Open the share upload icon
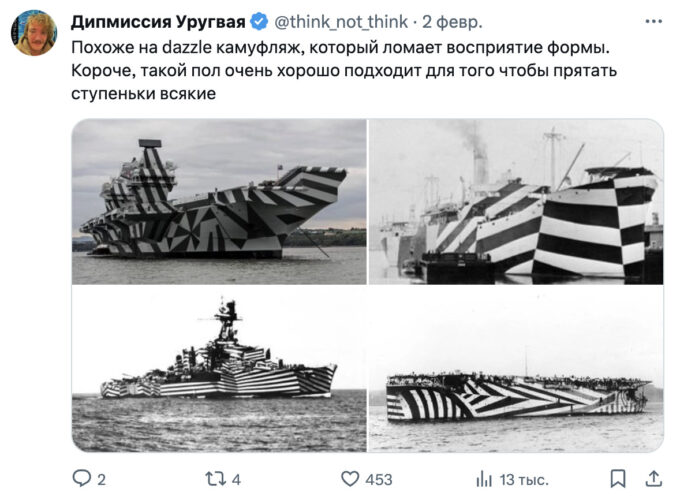 (654, 478)
